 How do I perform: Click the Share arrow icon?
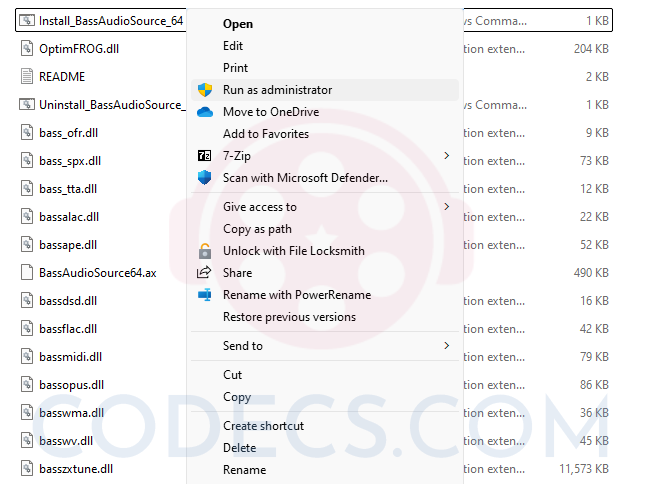204,272
